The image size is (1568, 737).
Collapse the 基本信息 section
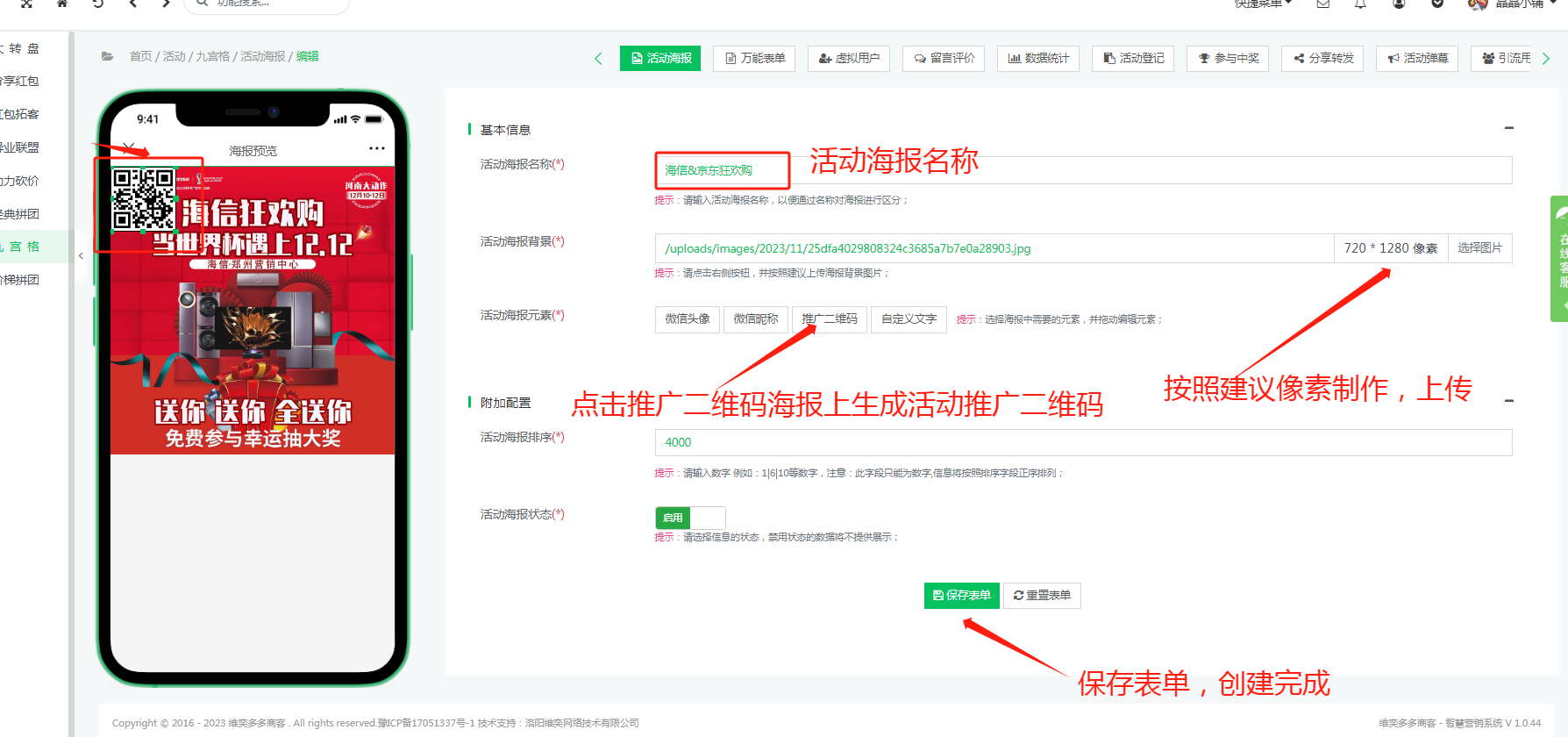(1509, 128)
